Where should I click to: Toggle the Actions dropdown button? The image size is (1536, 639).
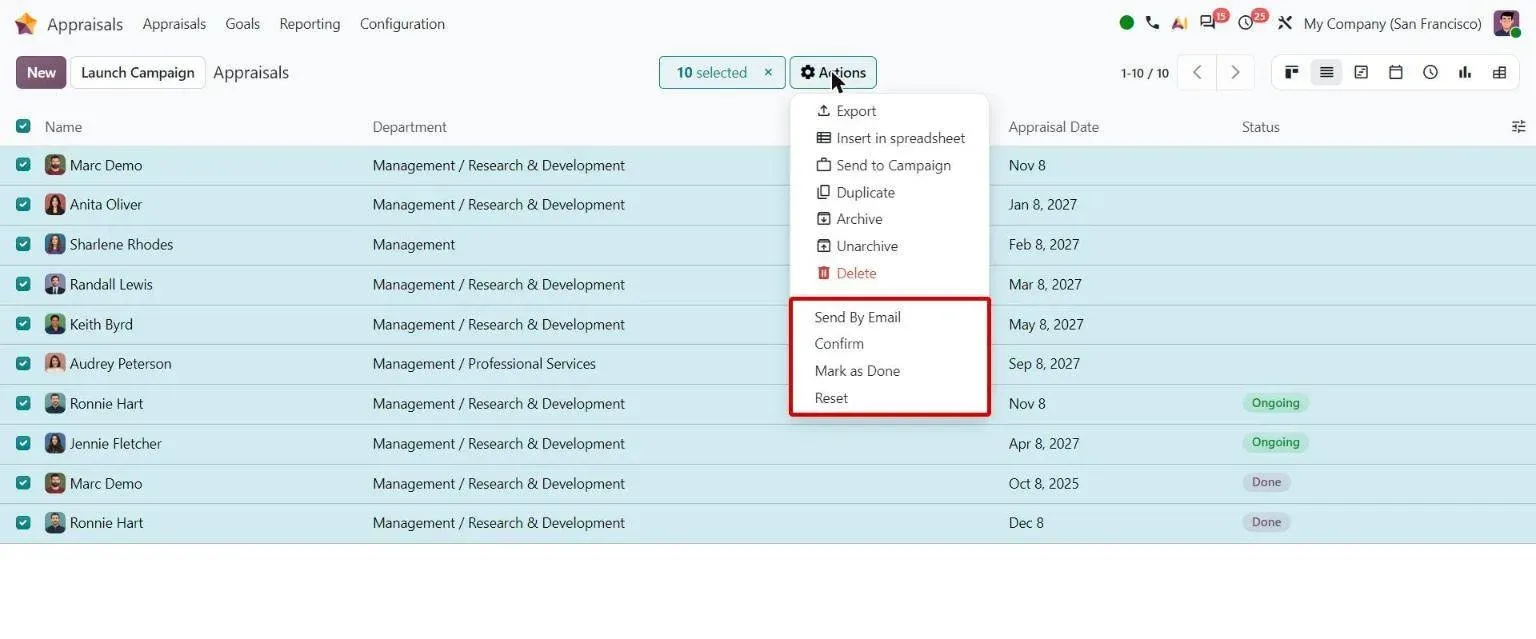pos(833,72)
